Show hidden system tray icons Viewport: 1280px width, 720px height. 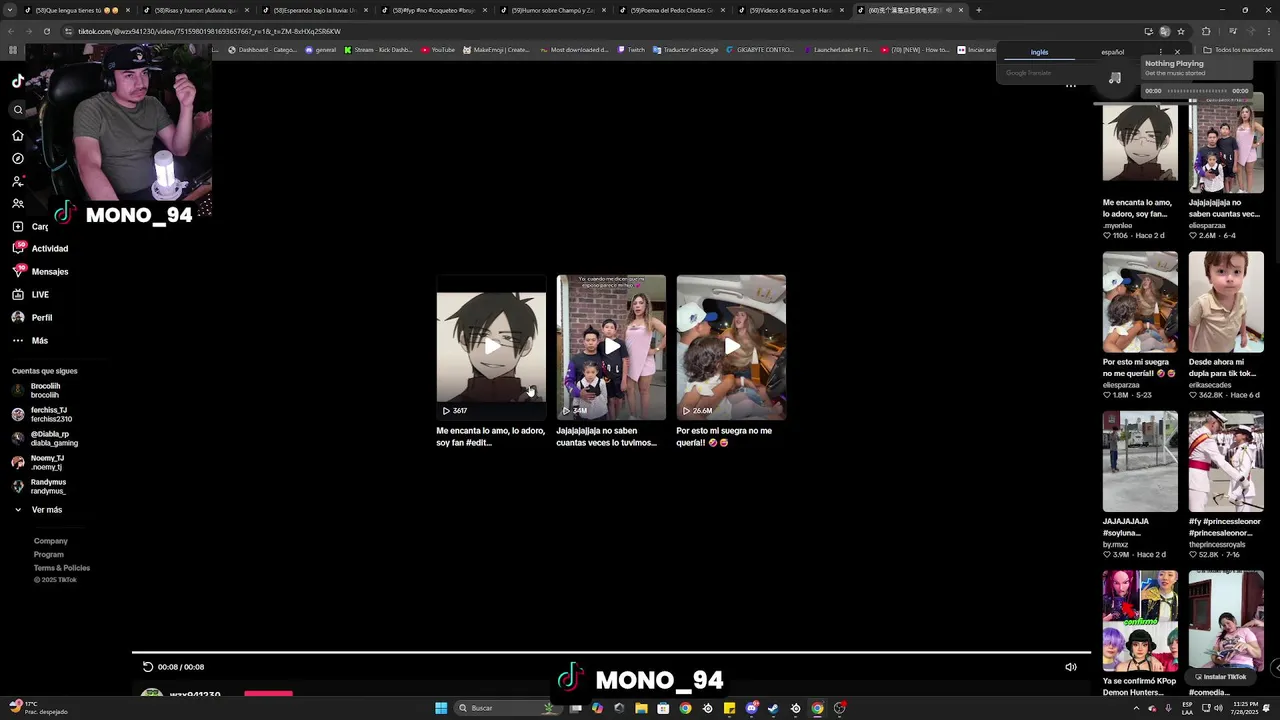click(x=1136, y=708)
